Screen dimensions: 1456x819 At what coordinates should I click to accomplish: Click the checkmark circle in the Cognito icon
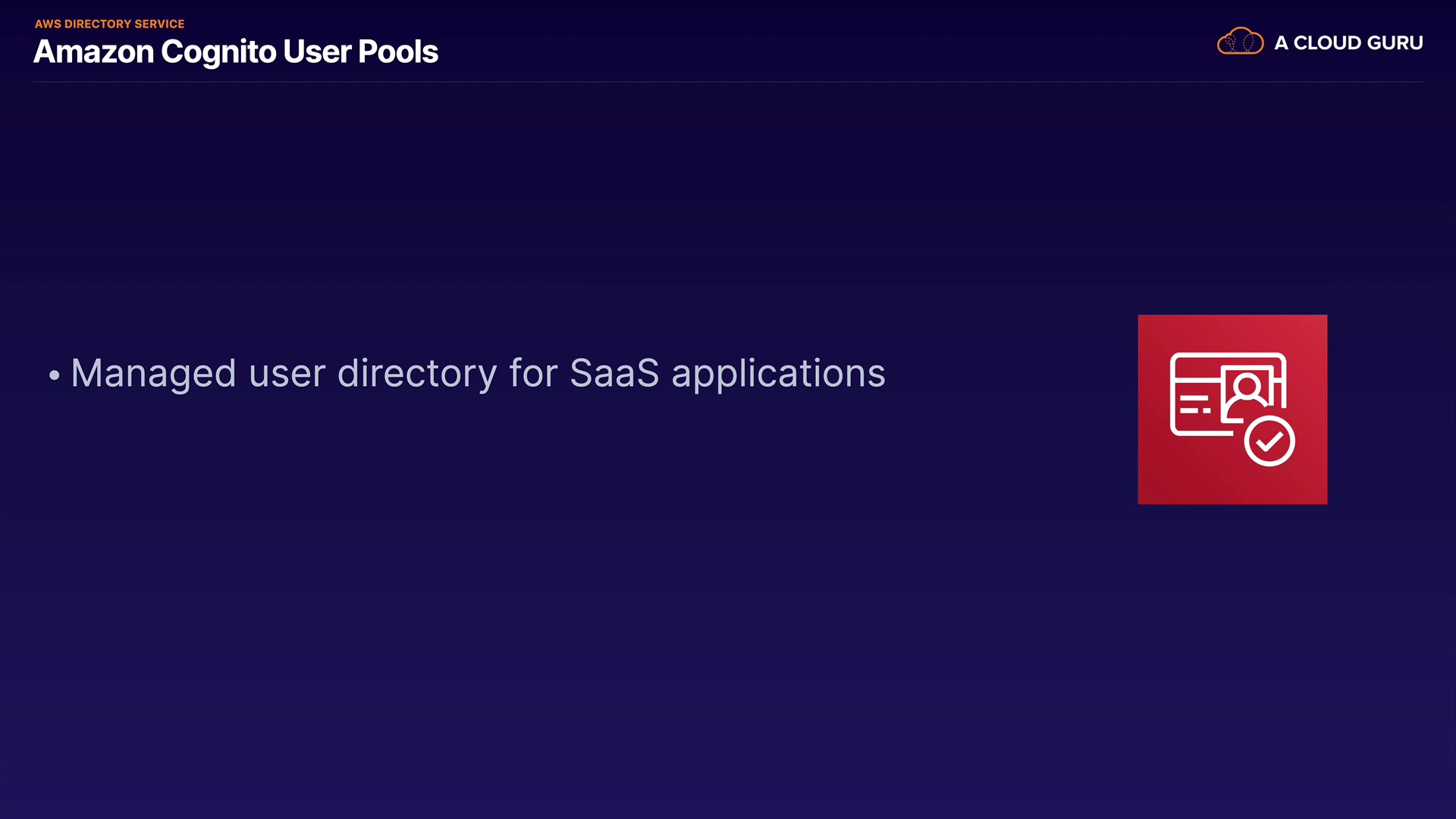point(1269,441)
